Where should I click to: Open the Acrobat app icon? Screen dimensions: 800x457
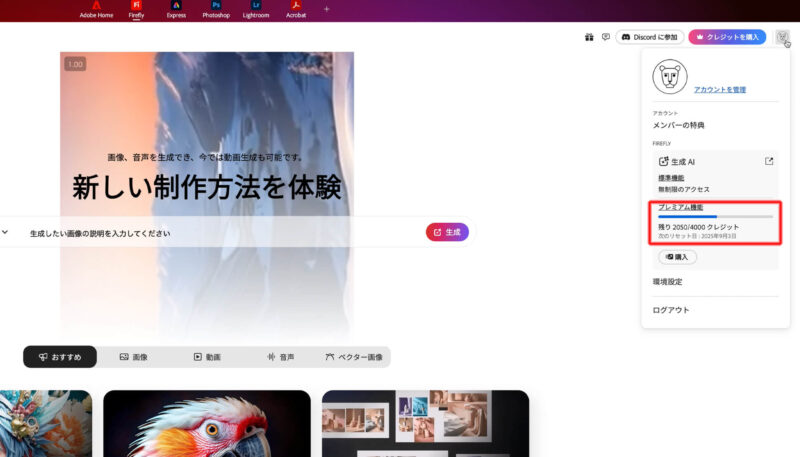pos(296,9)
